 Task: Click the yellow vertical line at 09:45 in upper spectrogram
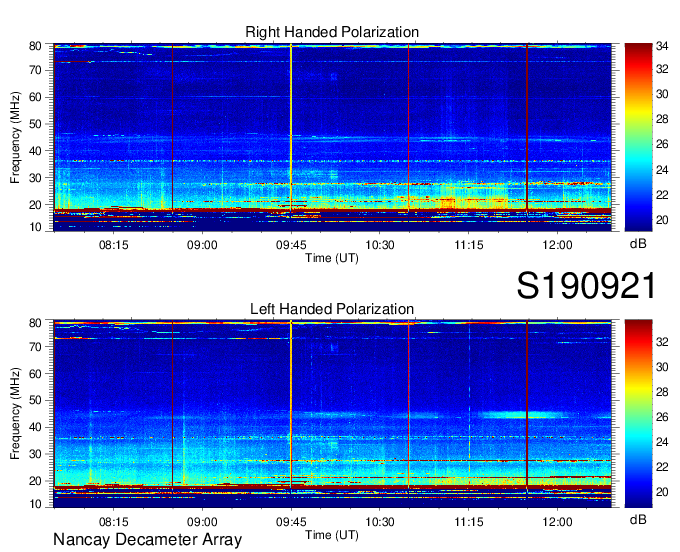tap(291, 128)
